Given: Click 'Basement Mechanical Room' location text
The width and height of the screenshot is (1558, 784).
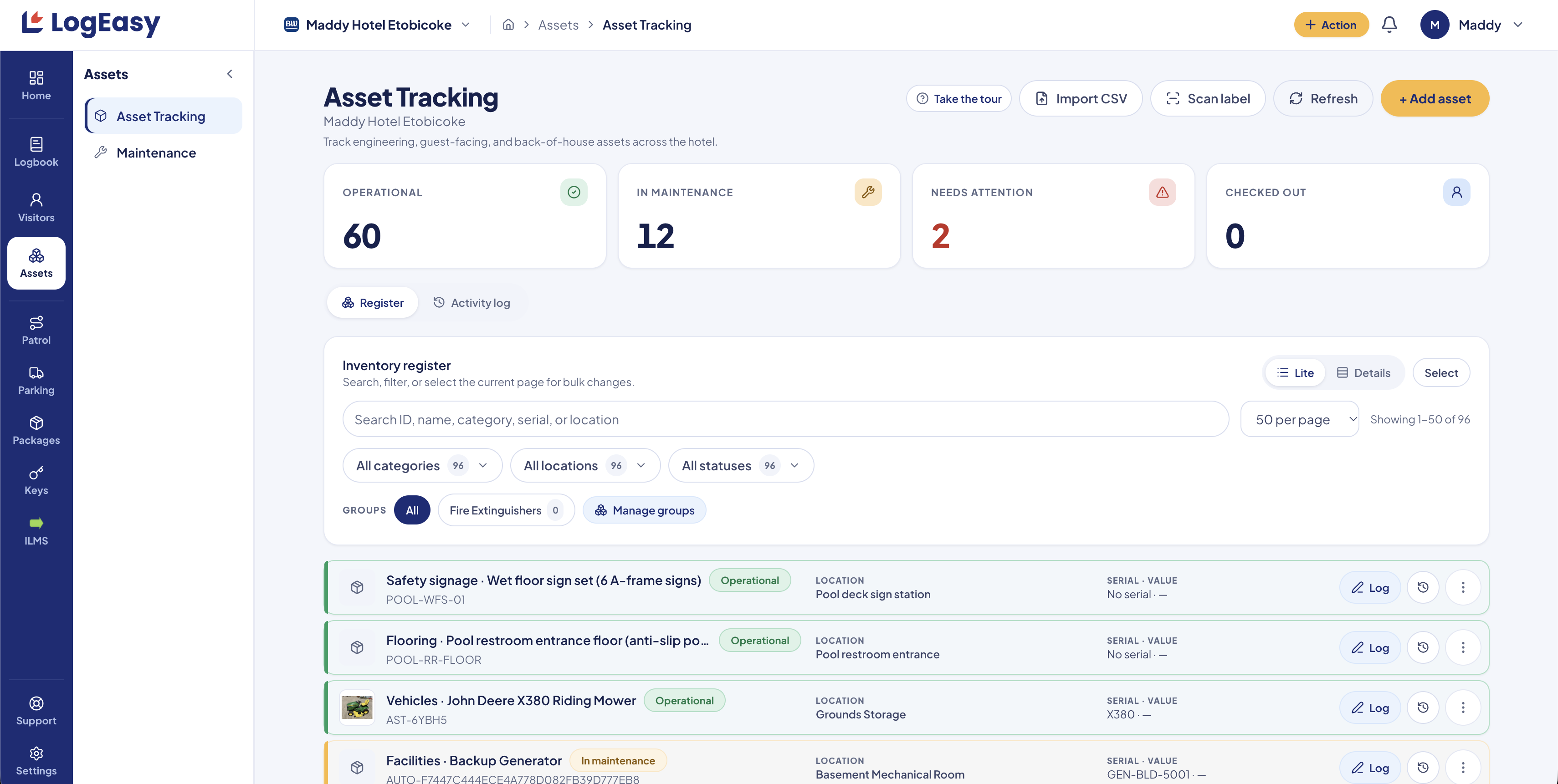Looking at the screenshot, I should click(x=890, y=774).
